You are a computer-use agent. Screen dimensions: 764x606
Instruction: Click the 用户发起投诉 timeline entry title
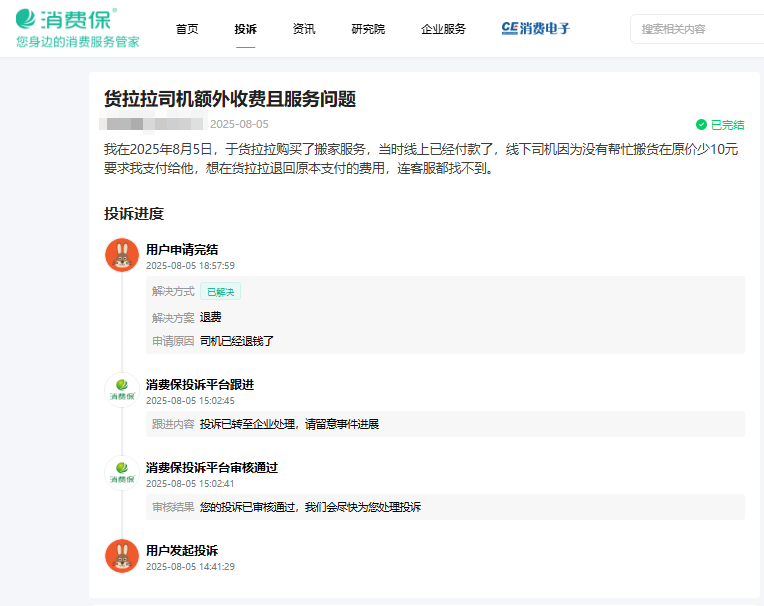point(182,550)
